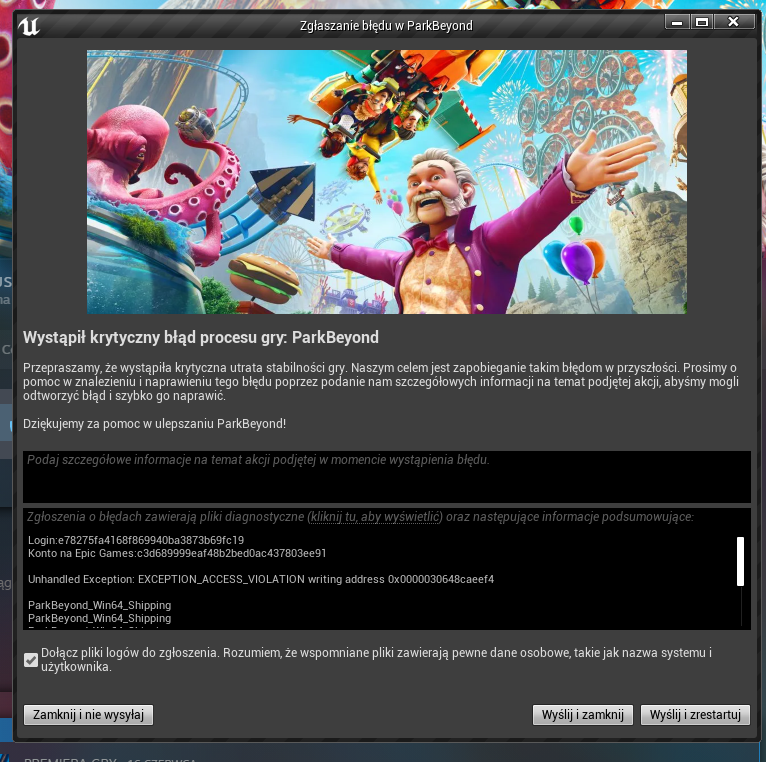766x762 pixels.
Task: Click window title 'Zgłaszanie błędu w ParkBeyond'
Action: coord(386,25)
